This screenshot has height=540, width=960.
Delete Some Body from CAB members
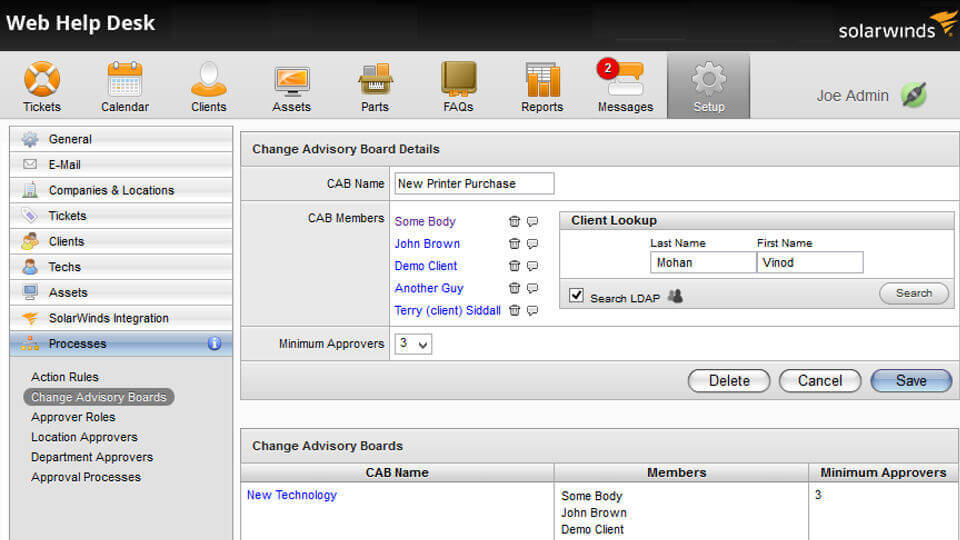coord(514,222)
